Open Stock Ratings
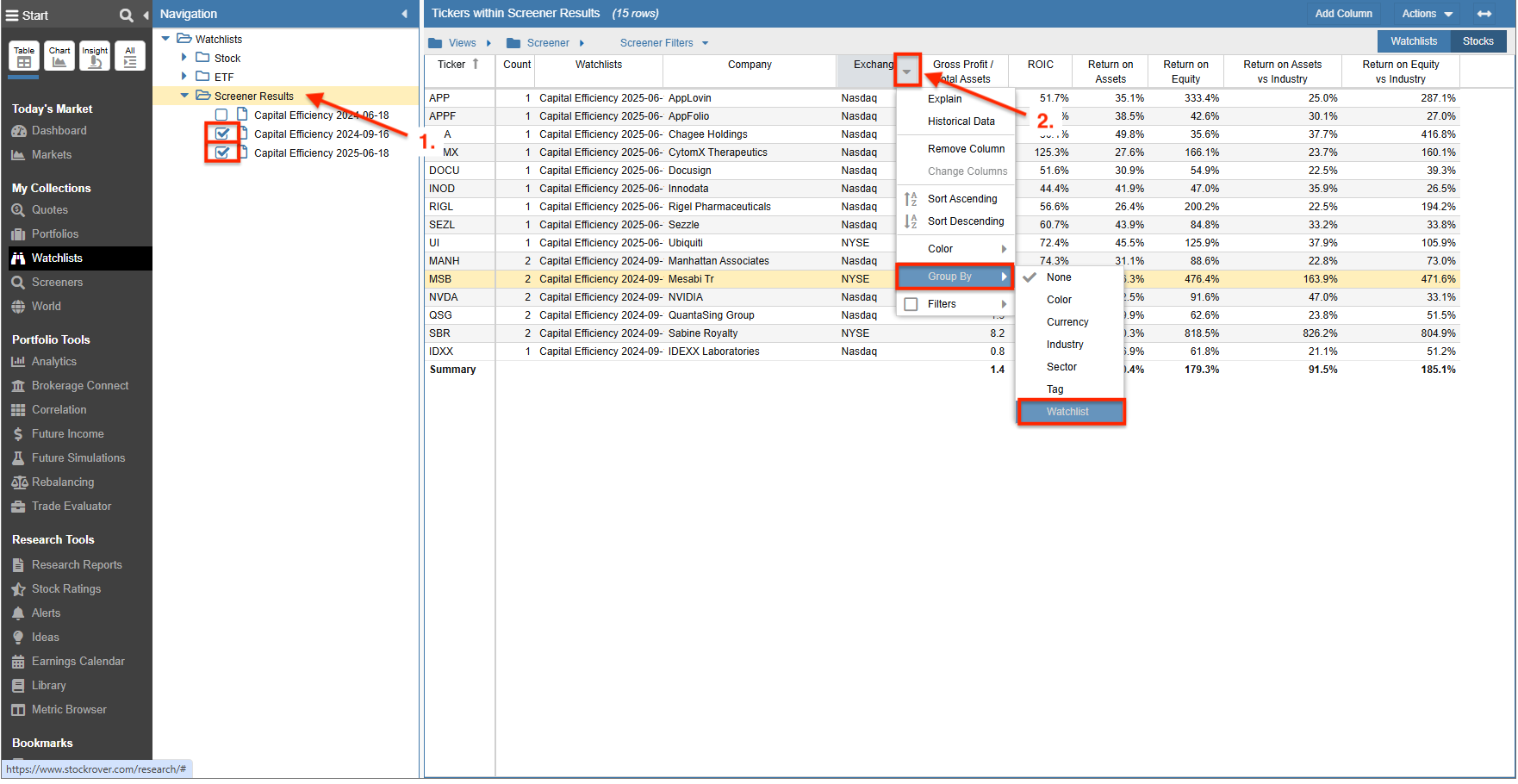The height and width of the screenshot is (784, 1518). click(x=65, y=589)
